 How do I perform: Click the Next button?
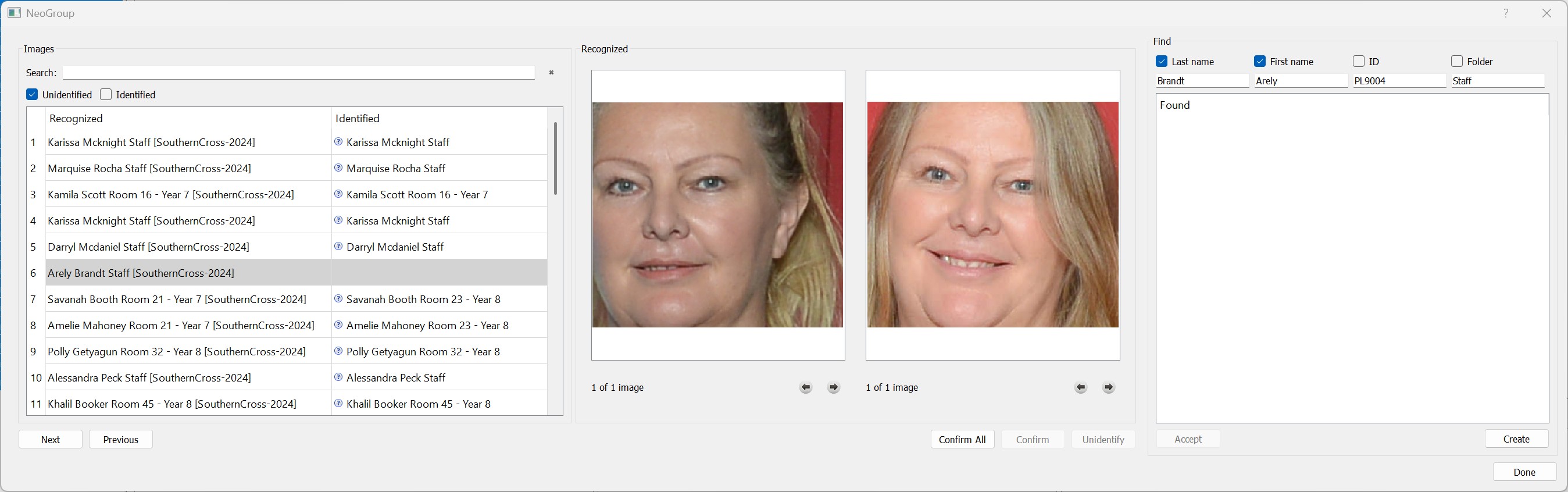coord(51,439)
